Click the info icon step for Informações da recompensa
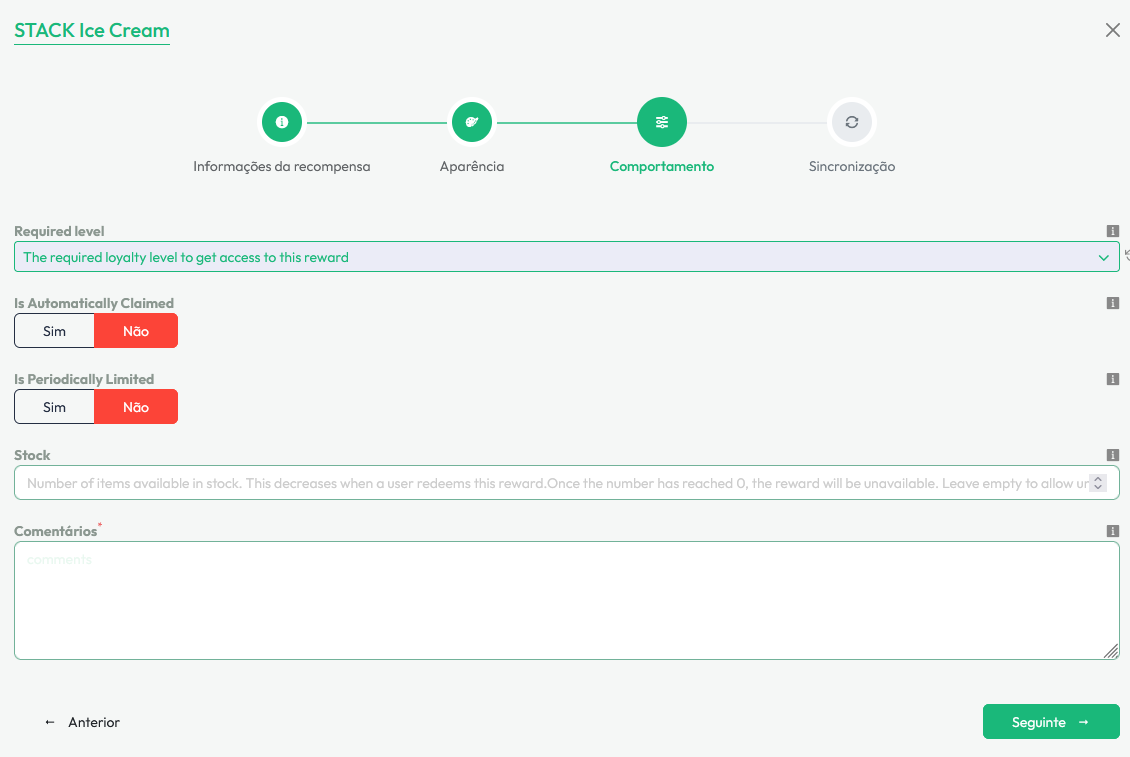 (x=282, y=122)
